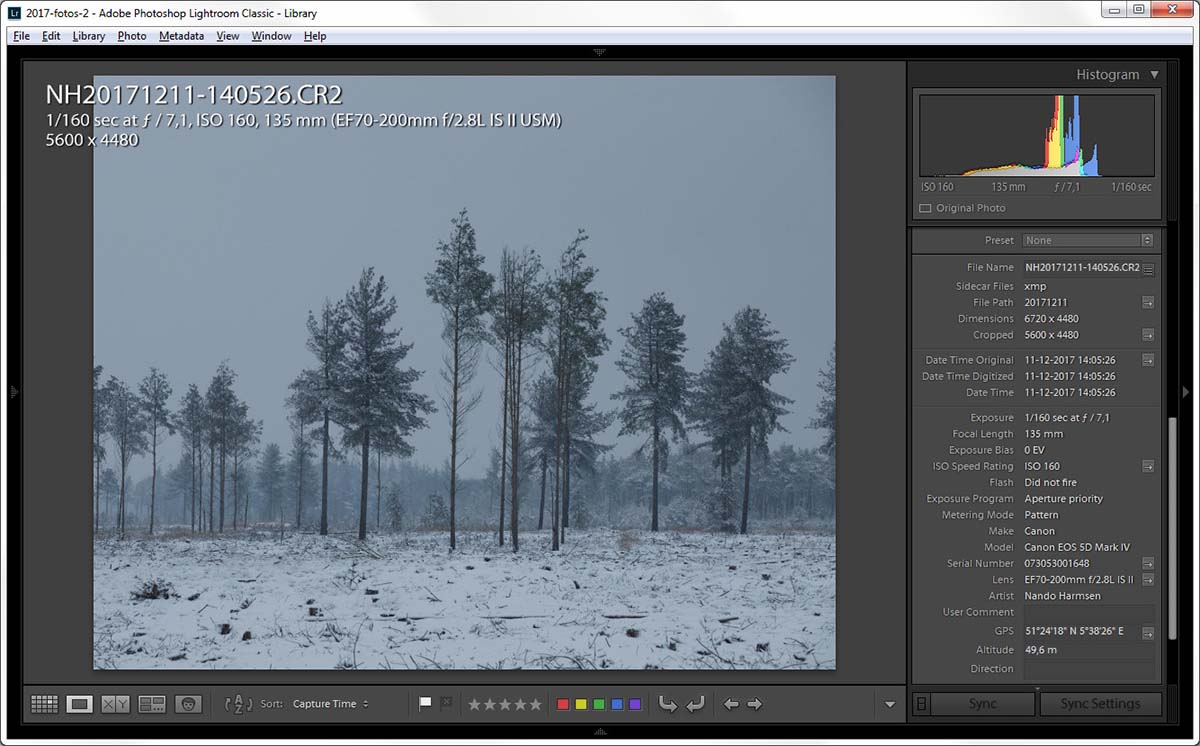Collapse the Histogram panel

coord(1154,74)
